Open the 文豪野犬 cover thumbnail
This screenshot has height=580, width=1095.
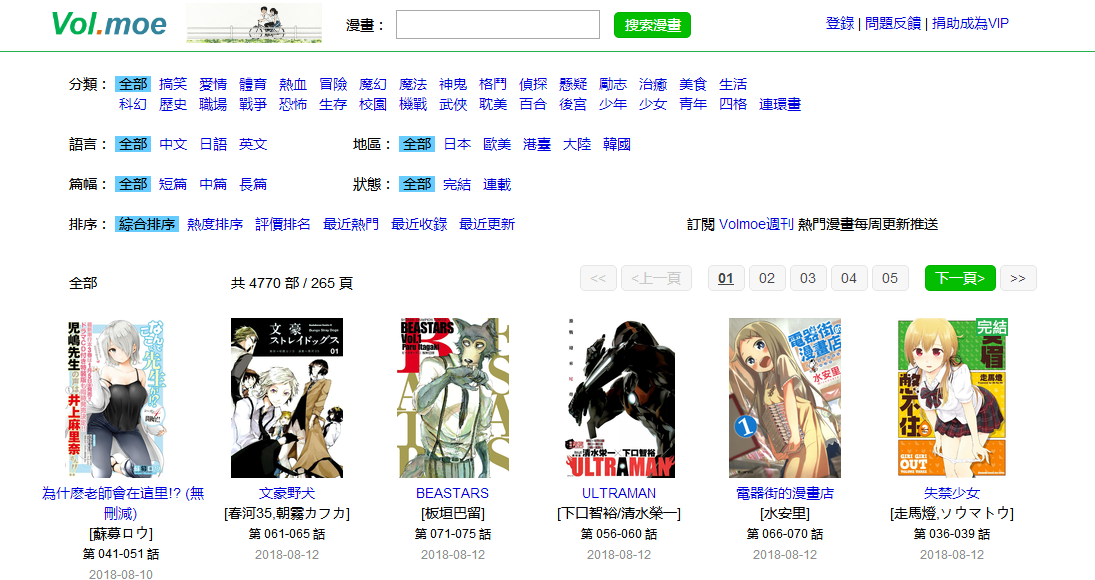coord(287,398)
